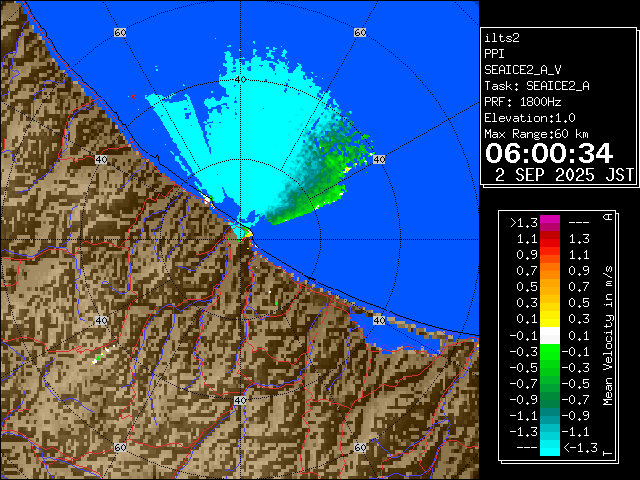Click the radar site marker on coast
The width and height of the screenshot is (640, 480).
pyautogui.click(x=243, y=233)
